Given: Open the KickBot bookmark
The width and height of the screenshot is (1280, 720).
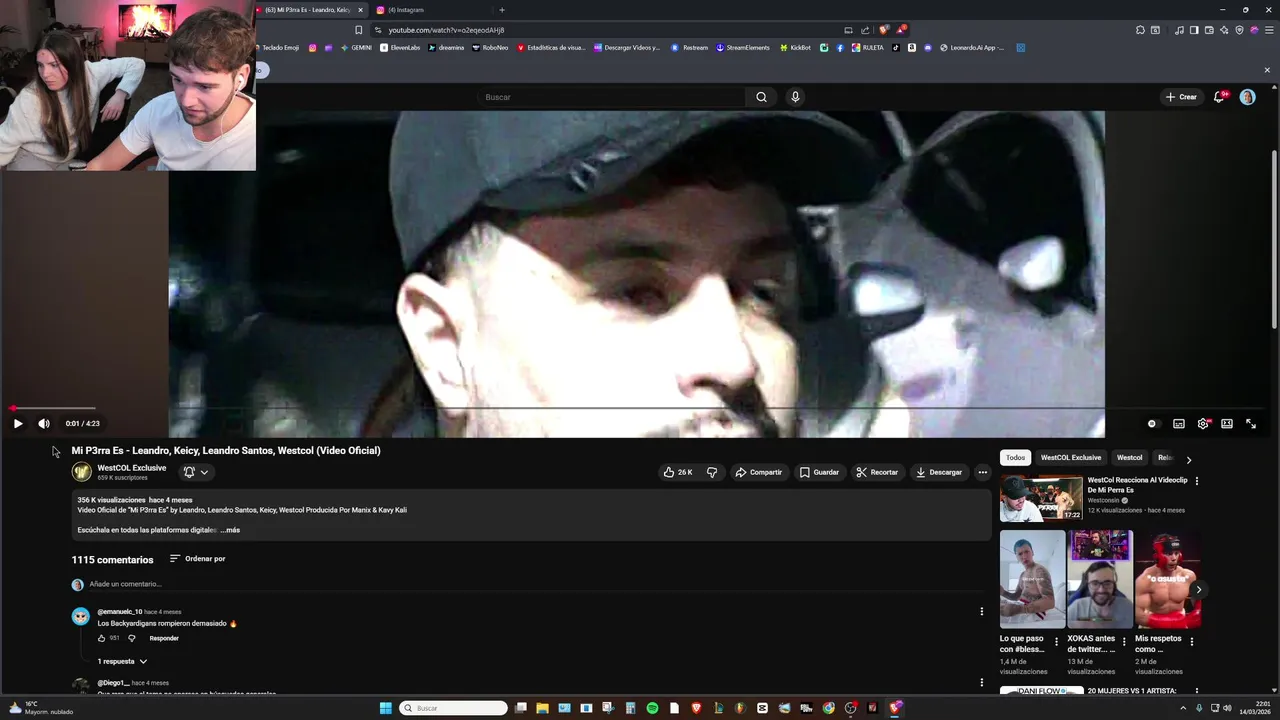Looking at the screenshot, I should (795, 48).
